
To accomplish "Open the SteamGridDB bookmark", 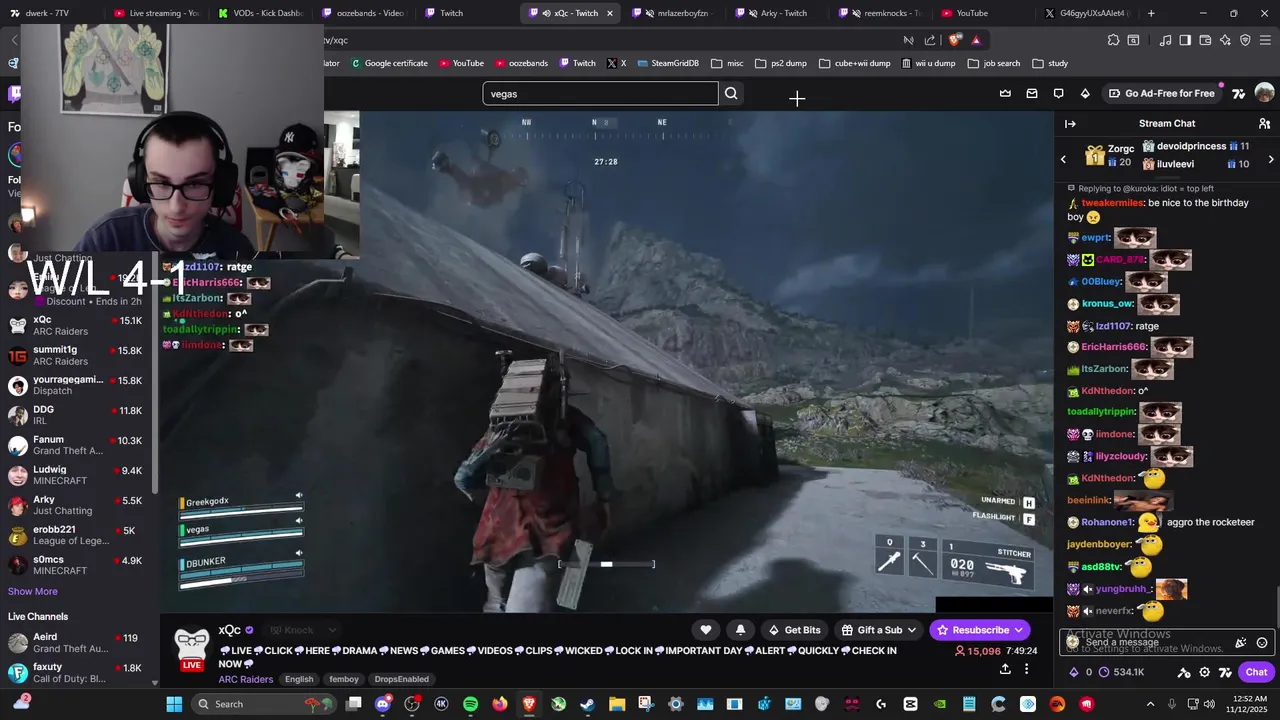I will pyautogui.click(x=667, y=63).
